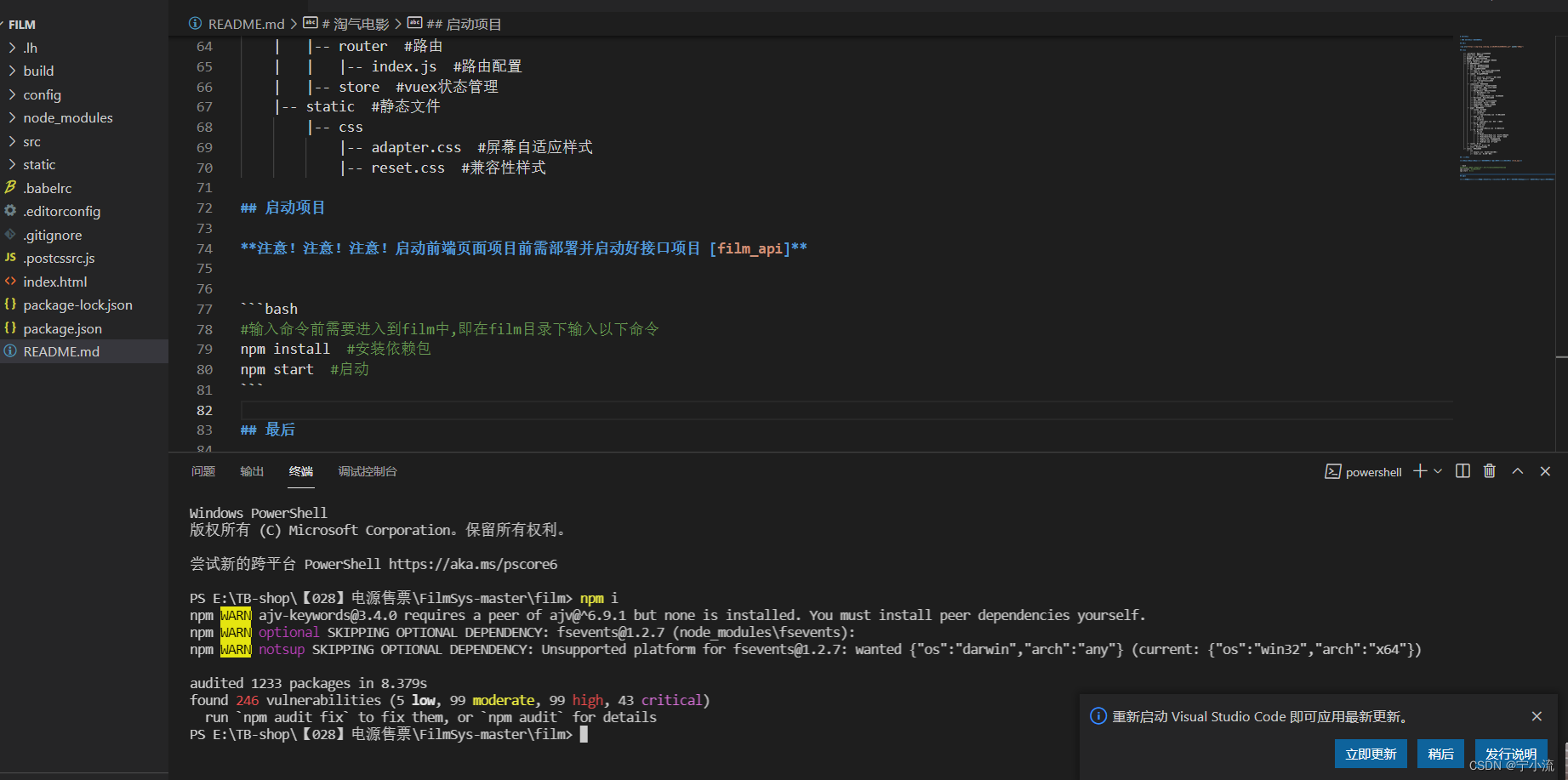
Task: Click the JS icon beside .postcssrc.js
Action: (x=10, y=257)
